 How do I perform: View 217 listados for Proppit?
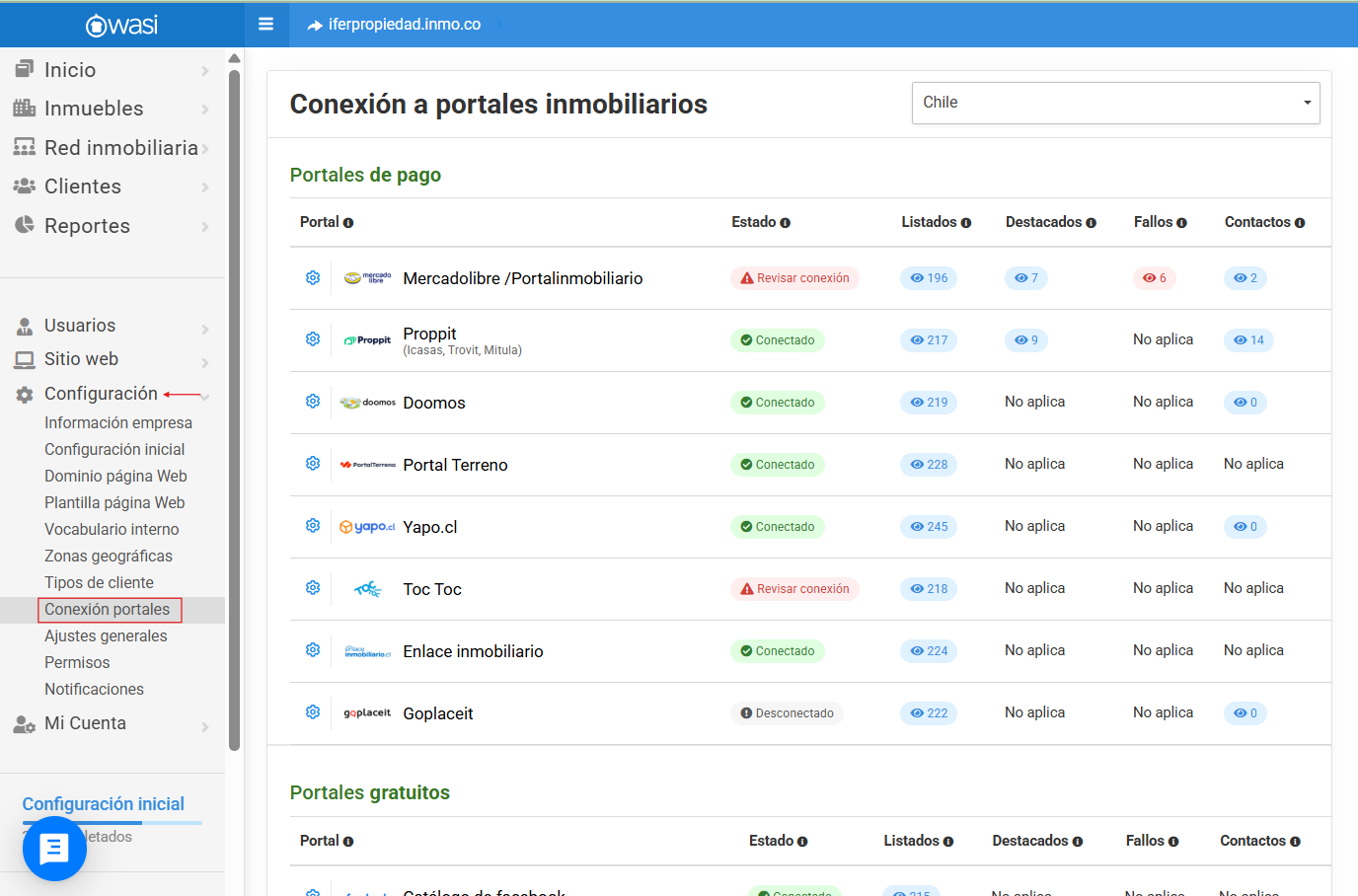[929, 340]
